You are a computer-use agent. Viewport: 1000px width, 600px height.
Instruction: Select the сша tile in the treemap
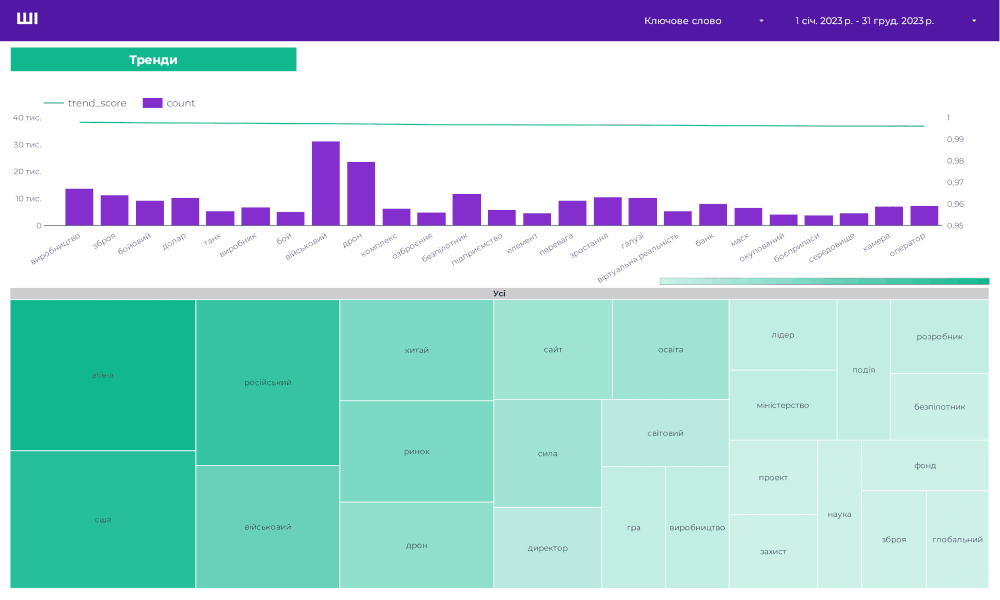tap(103, 519)
